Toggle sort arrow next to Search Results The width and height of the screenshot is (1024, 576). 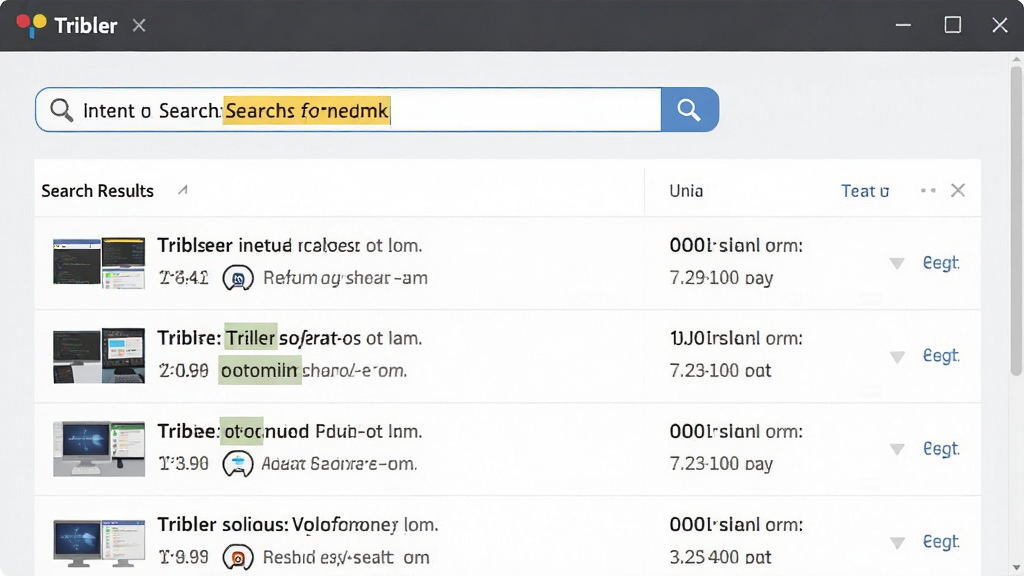[x=183, y=190]
